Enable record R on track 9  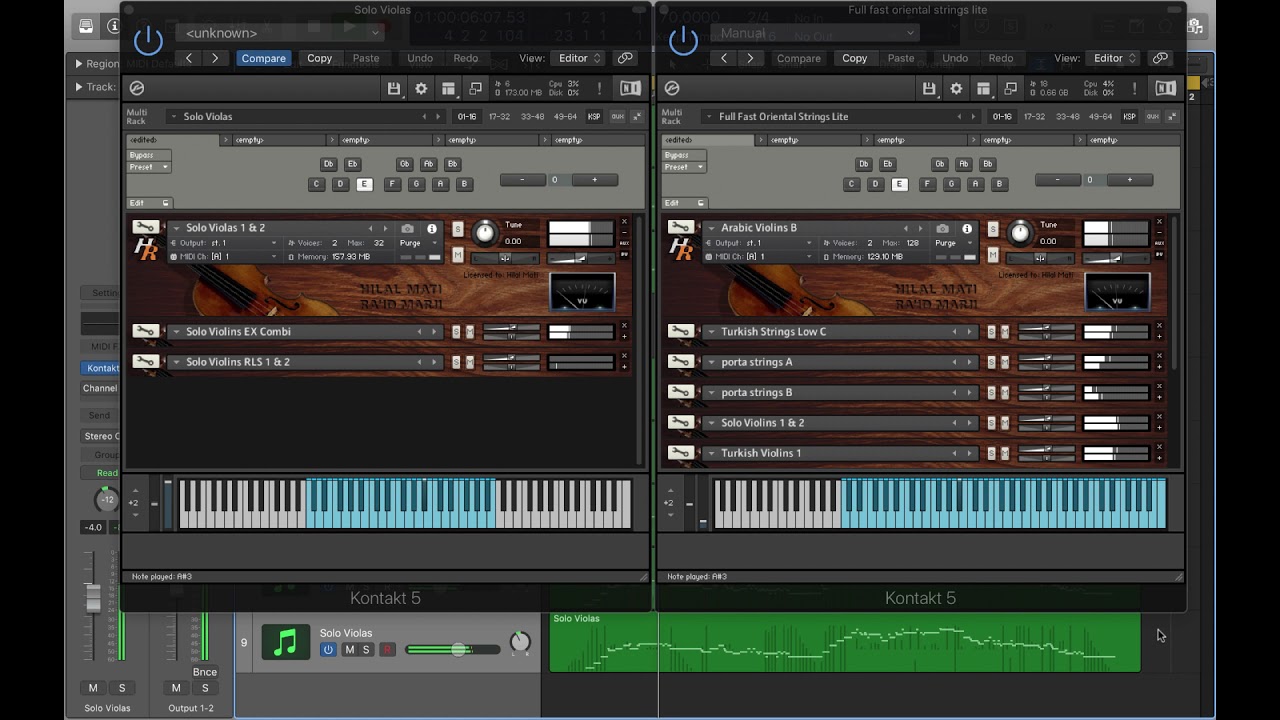(387, 650)
